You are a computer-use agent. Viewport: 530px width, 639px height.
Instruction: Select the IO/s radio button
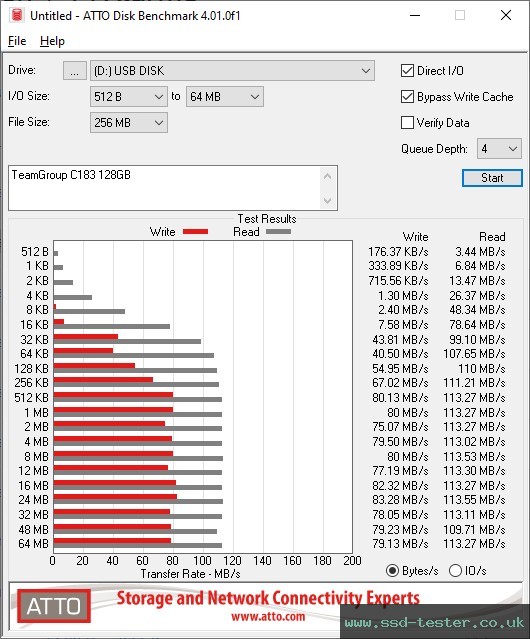455,571
